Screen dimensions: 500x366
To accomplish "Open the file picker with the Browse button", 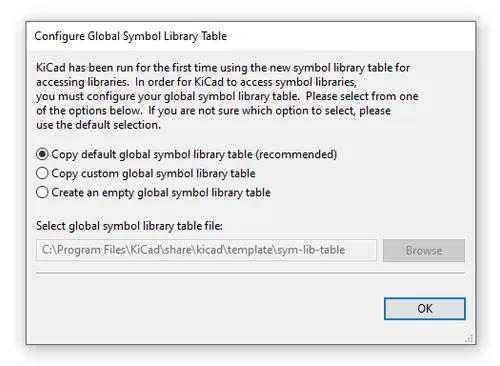I will (424, 250).
